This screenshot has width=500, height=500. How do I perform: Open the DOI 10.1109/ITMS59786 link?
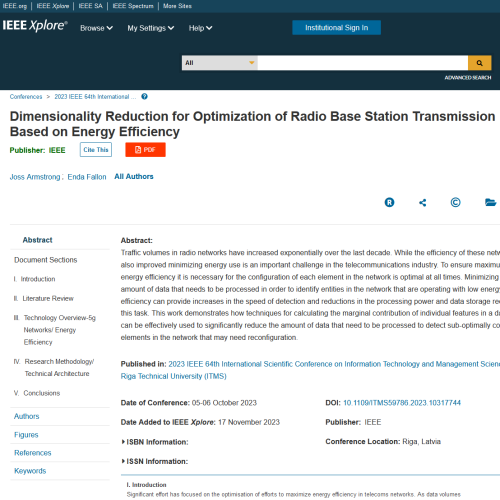click(402, 403)
